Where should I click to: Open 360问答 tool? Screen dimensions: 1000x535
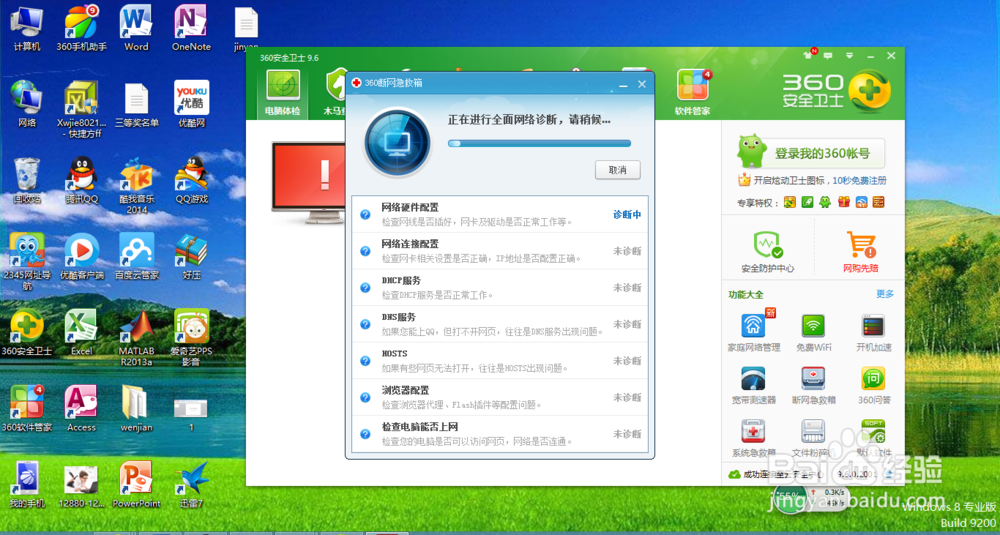click(873, 385)
